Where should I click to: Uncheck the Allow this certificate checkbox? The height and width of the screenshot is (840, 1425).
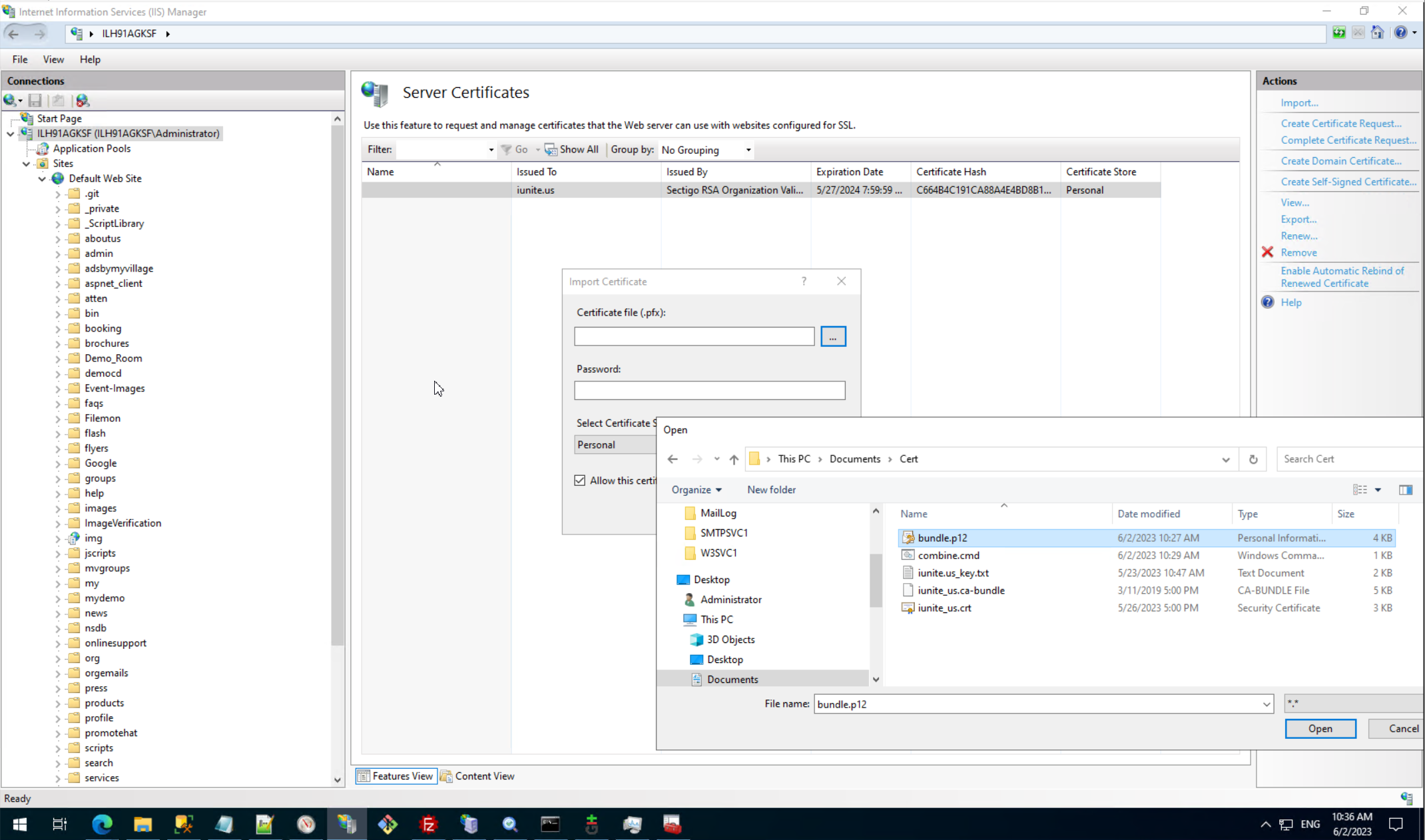coord(580,481)
